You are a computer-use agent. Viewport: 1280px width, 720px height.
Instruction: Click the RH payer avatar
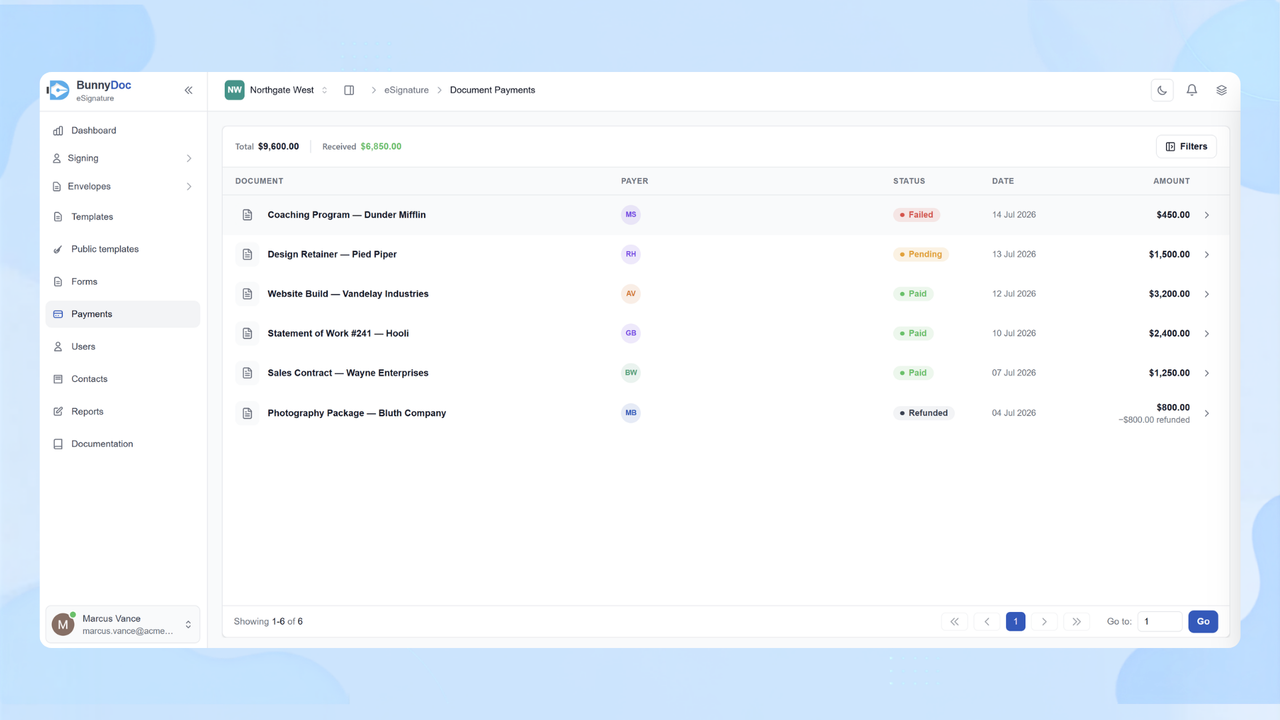(631, 254)
